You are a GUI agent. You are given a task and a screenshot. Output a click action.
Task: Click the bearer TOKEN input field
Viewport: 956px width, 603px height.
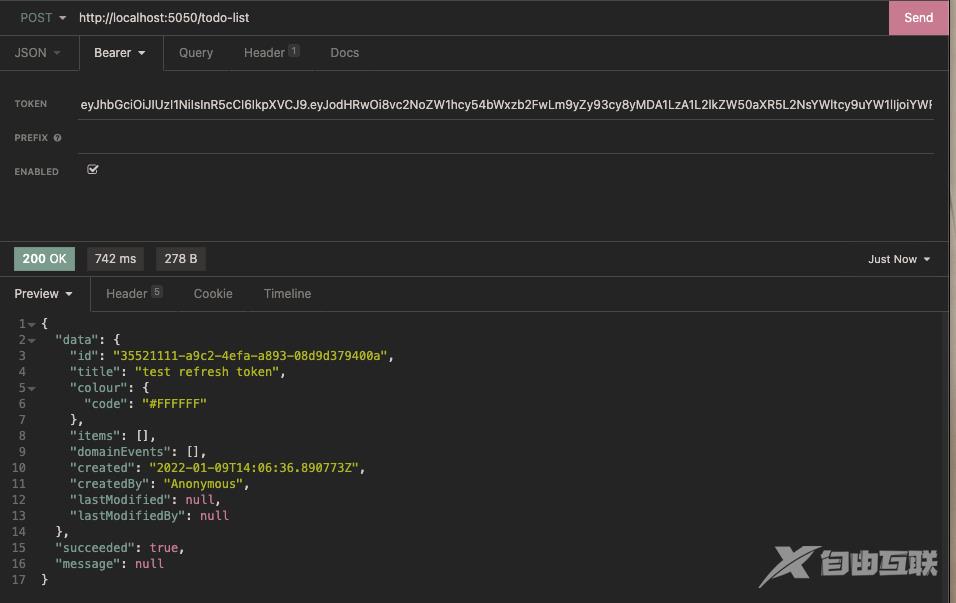tap(505, 104)
